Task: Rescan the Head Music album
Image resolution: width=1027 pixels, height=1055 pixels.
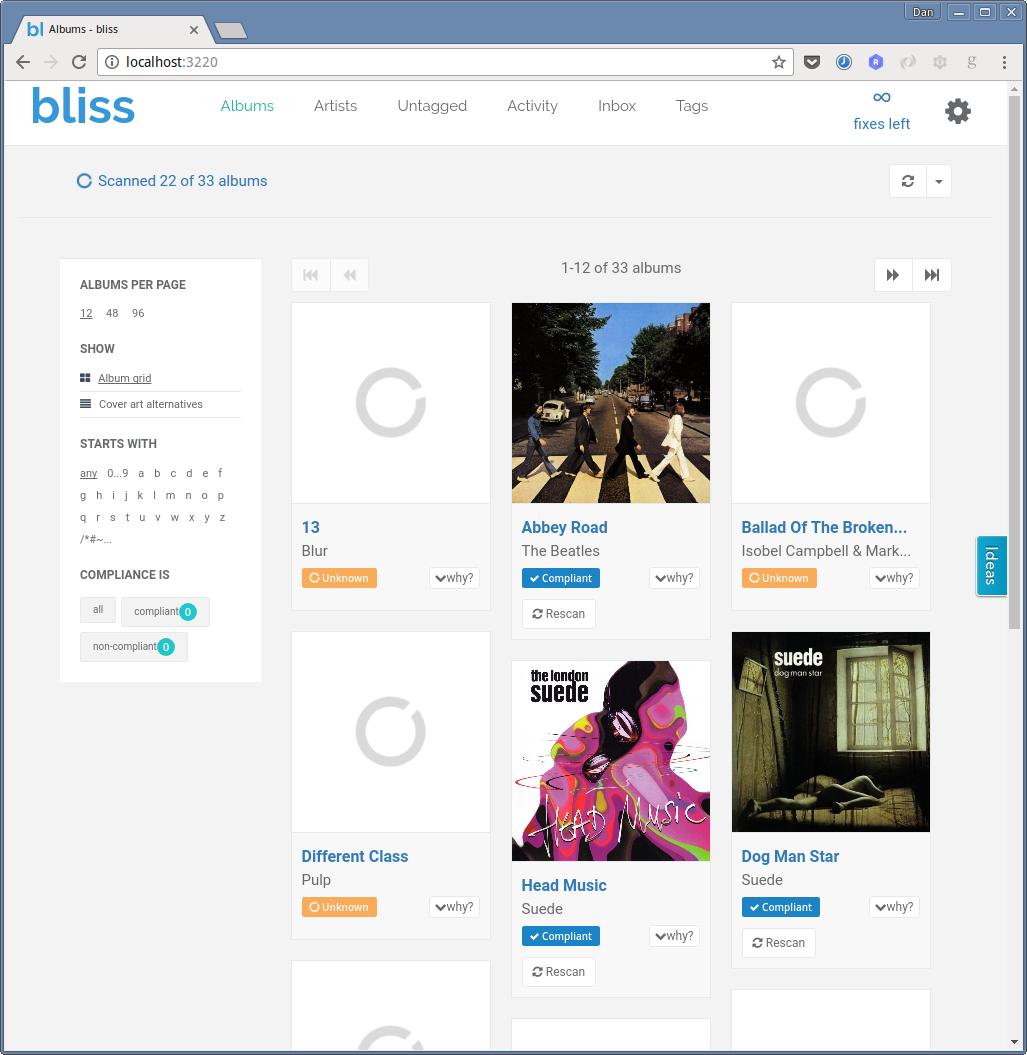Action: pyautogui.click(x=559, y=972)
